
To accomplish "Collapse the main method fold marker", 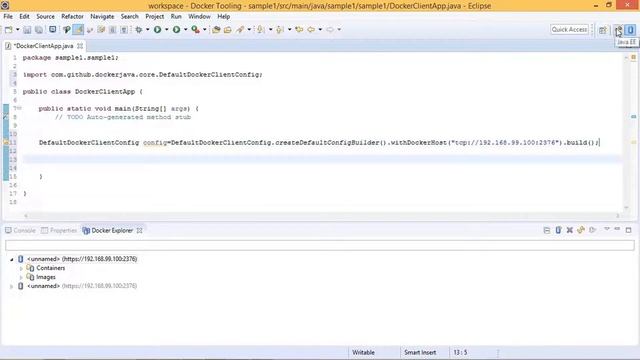I will tap(20, 108).
